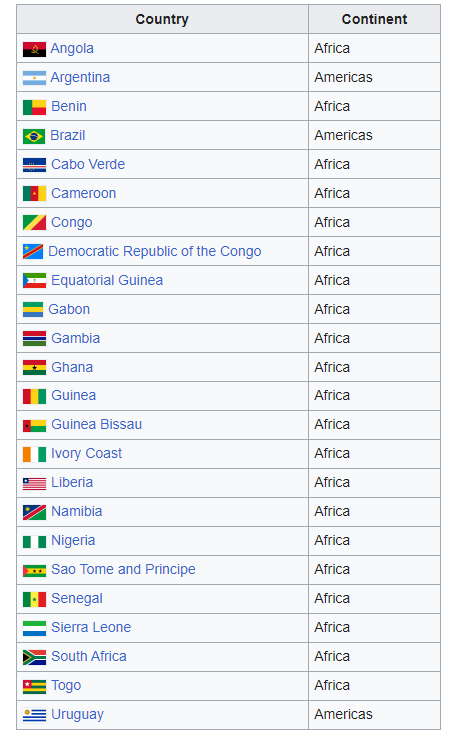Click the Brazil flag icon

34,137
